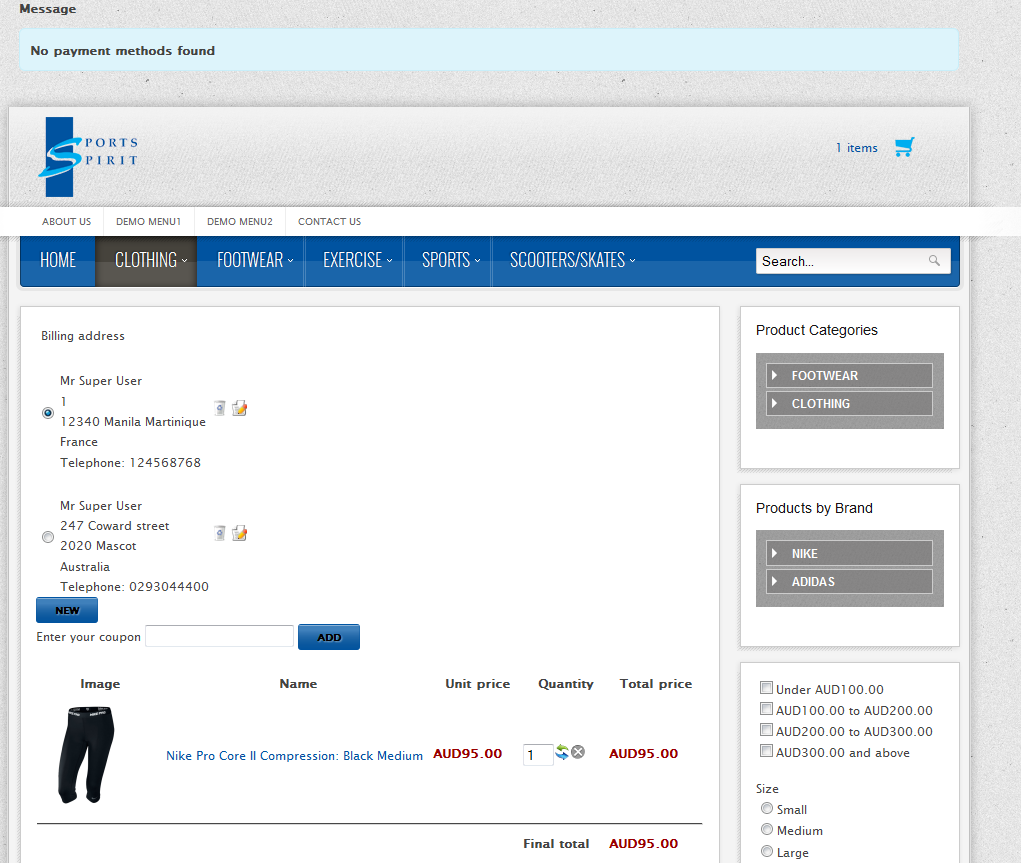
Task: Click the NEW address button
Action: point(67,610)
